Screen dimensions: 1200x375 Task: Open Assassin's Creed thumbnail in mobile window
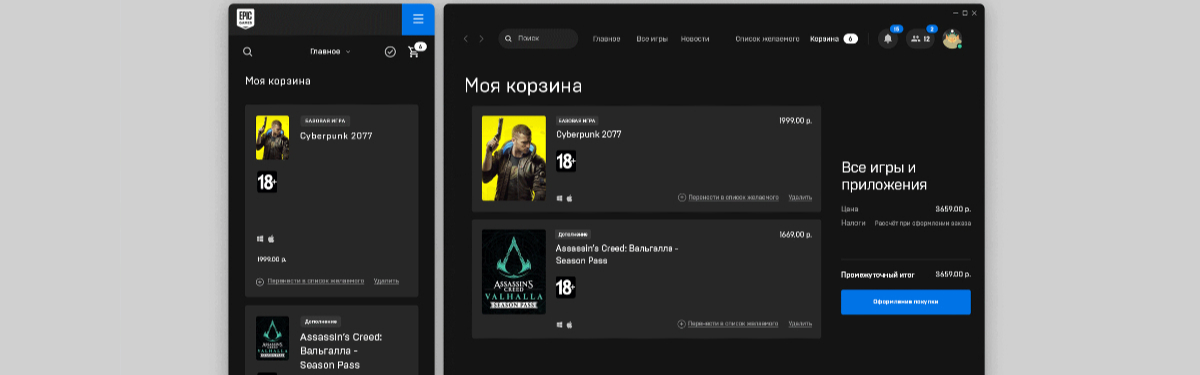click(x=272, y=339)
